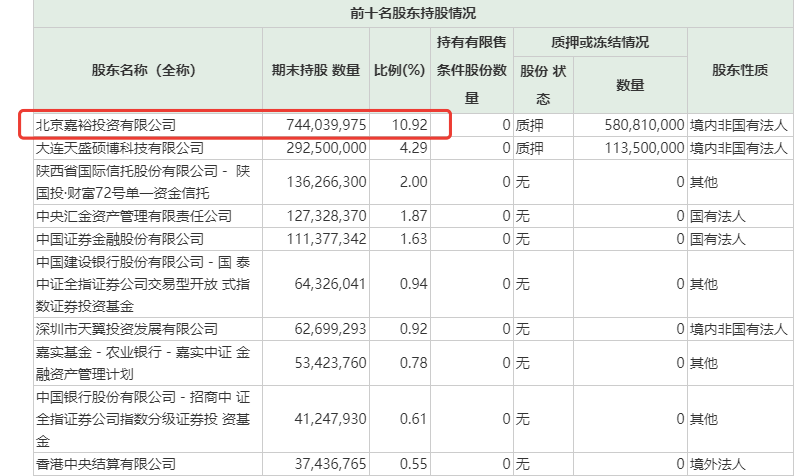
Task: Select the holding value 292,500,000
Action: click(x=326, y=148)
